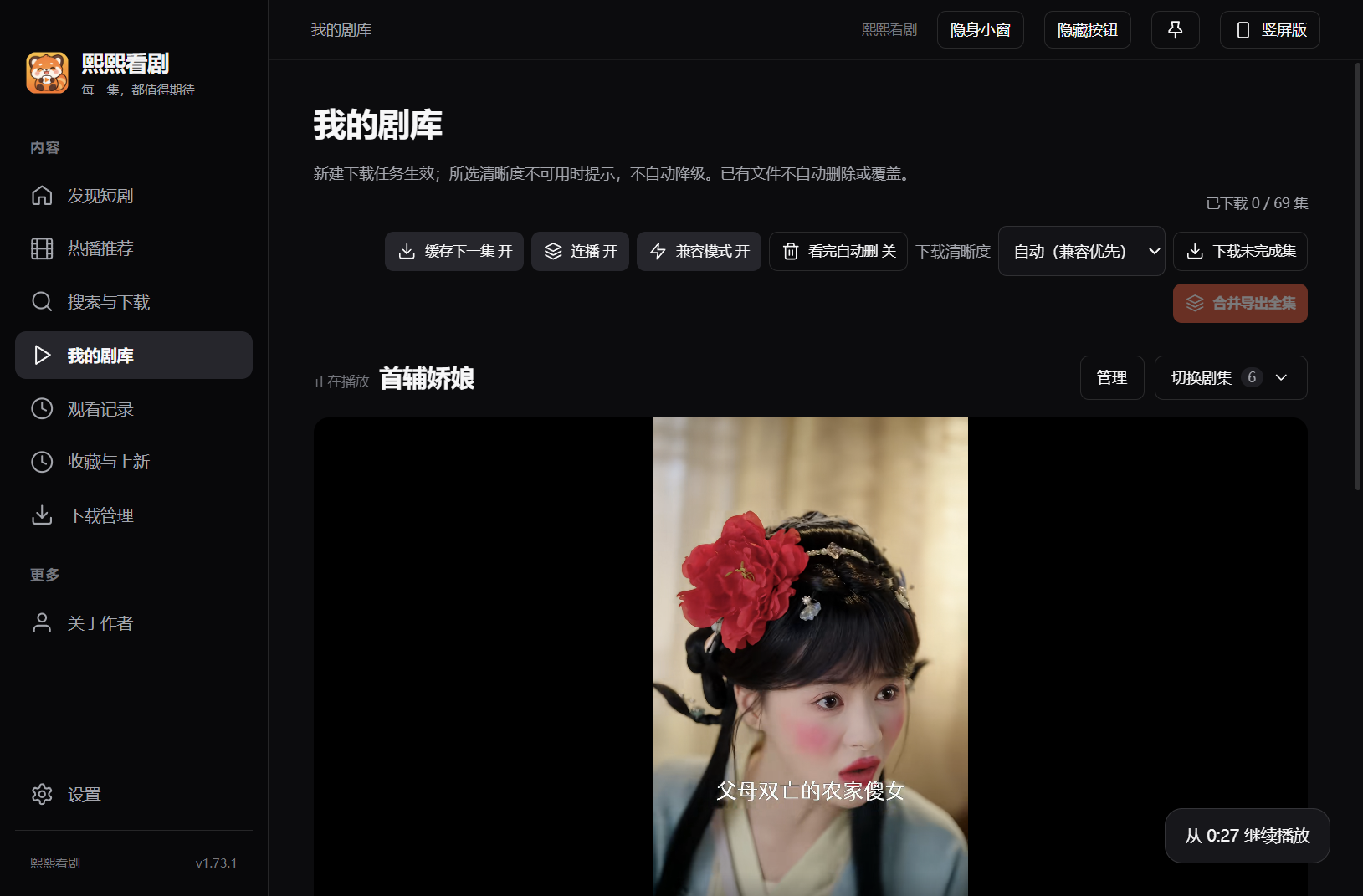Viewport: 1363px width, 896px height.
Task: Click the clock icon beside 收藏与上新
Action: [x=42, y=462]
